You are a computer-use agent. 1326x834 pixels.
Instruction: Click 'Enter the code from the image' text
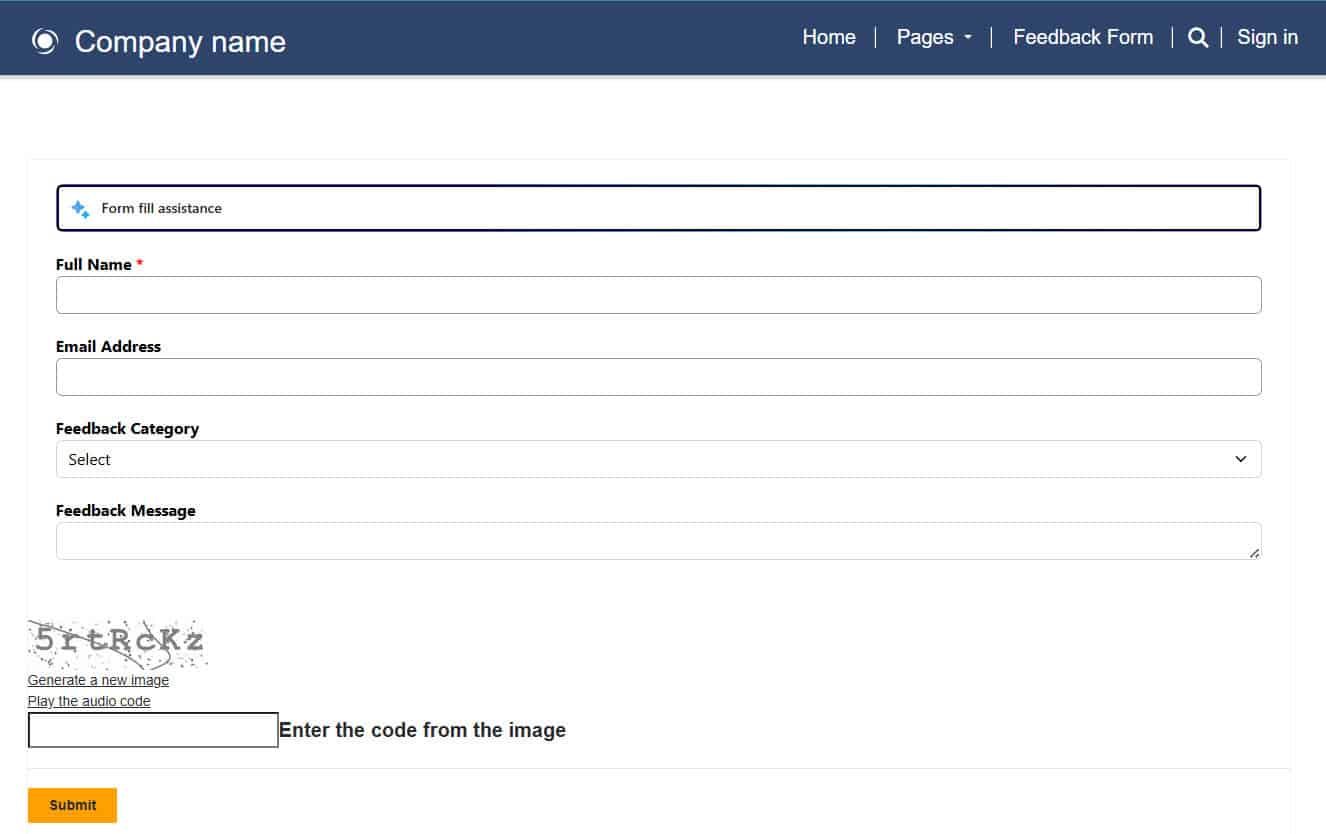[x=422, y=730]
